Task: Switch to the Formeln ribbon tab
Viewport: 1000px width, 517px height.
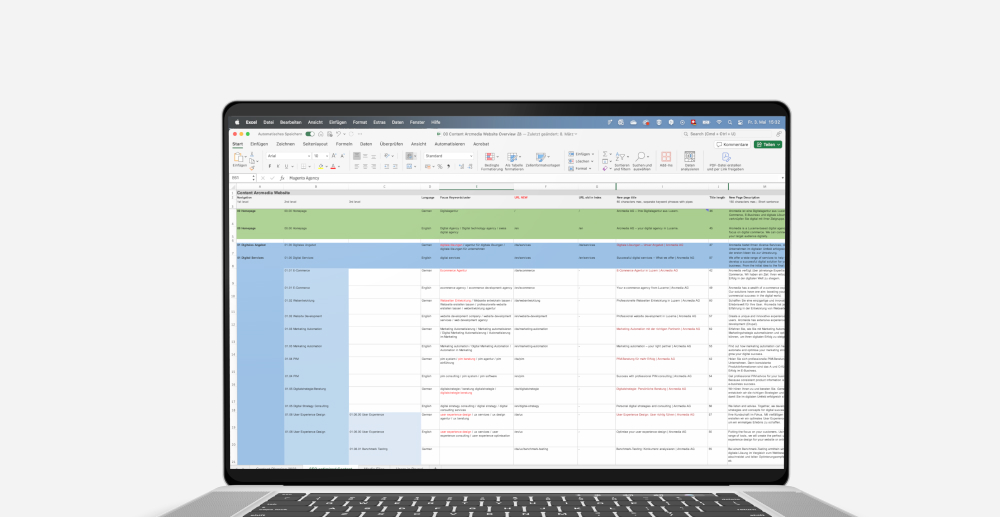Action: pos(344,144)
